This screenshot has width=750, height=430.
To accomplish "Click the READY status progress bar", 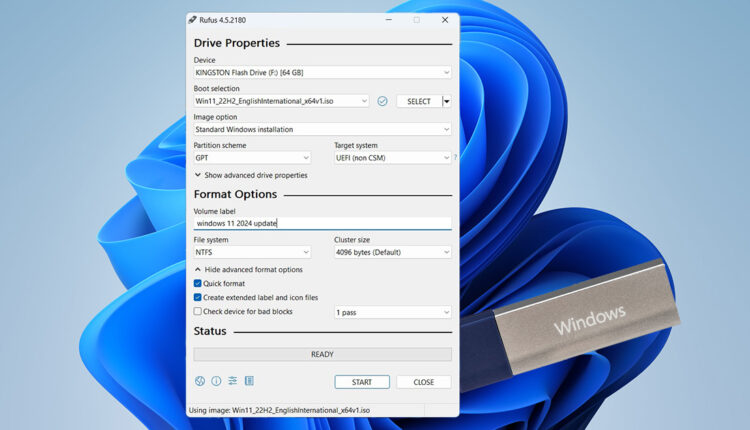I will 321,354.
